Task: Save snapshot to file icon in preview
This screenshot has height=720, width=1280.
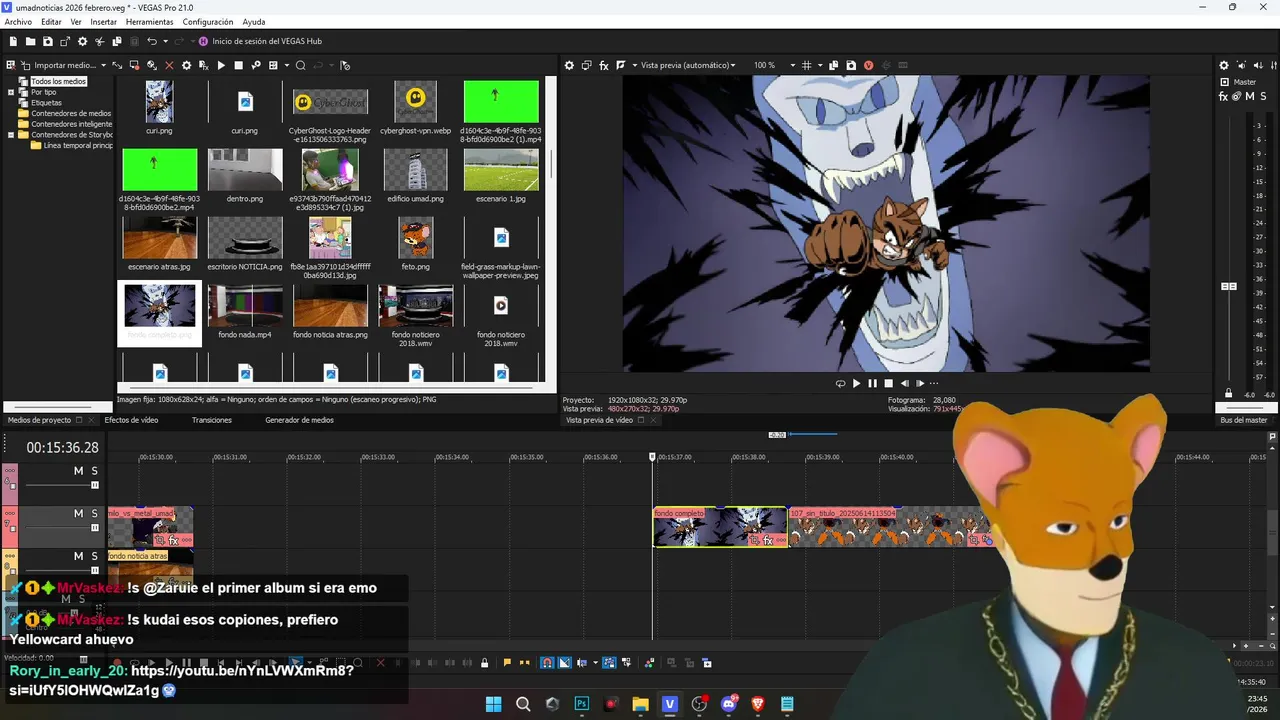Action: [x=851, y=65]
